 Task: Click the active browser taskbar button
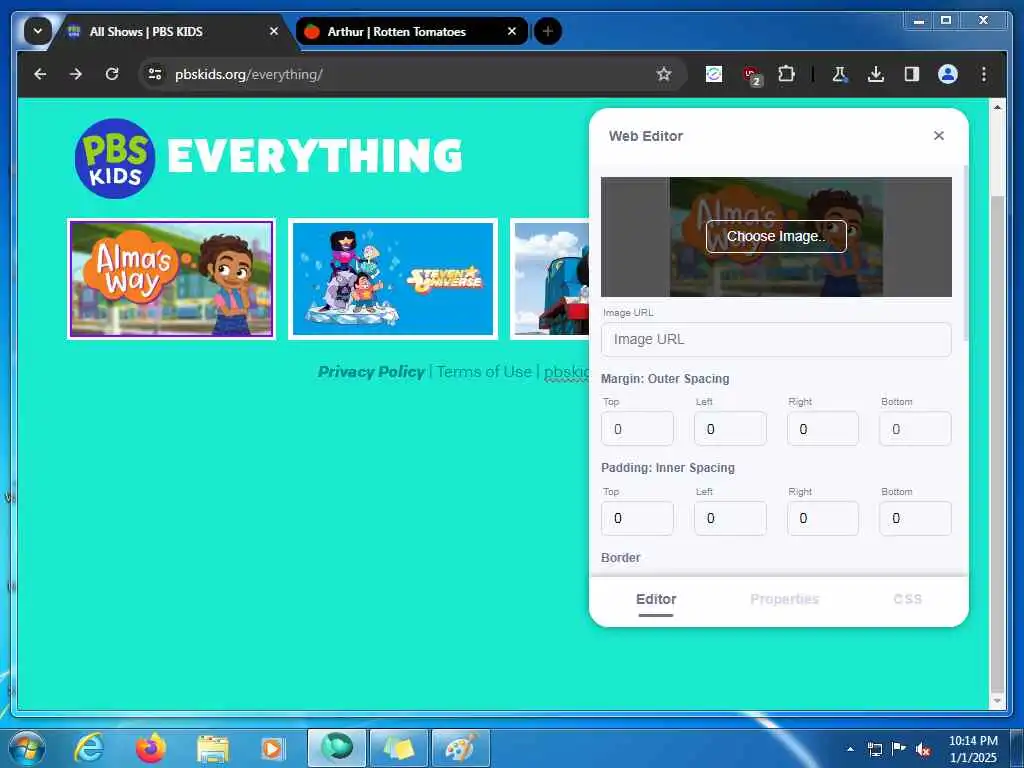point(336,748)
